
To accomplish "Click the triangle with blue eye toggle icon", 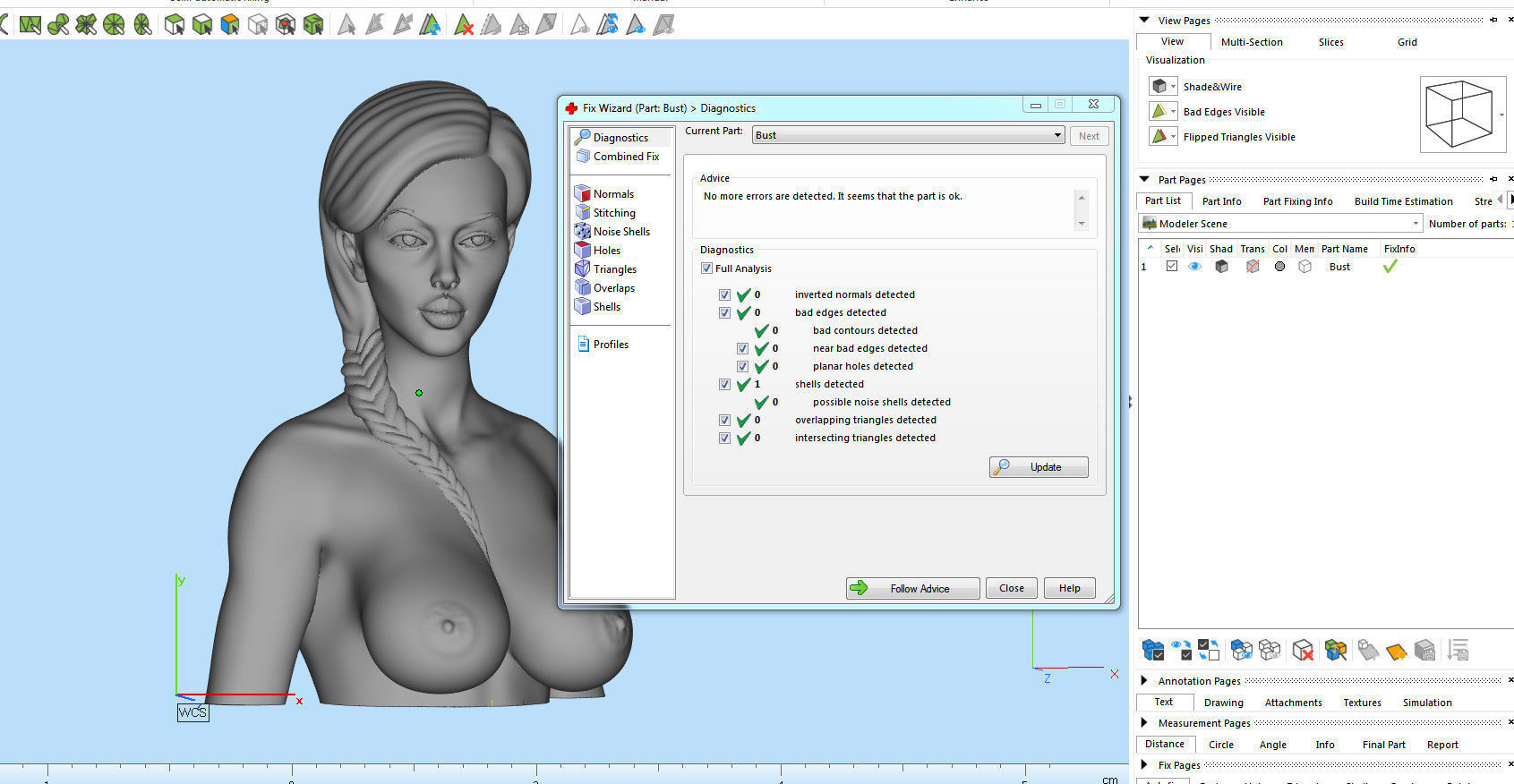I will coord(636,25).
